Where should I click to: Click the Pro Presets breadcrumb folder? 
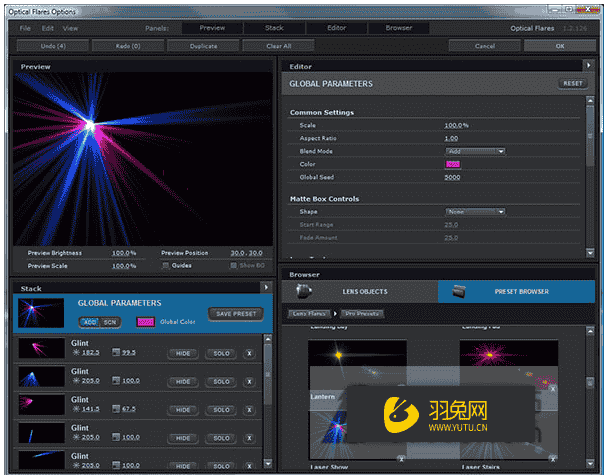click(x=362, y=314)
